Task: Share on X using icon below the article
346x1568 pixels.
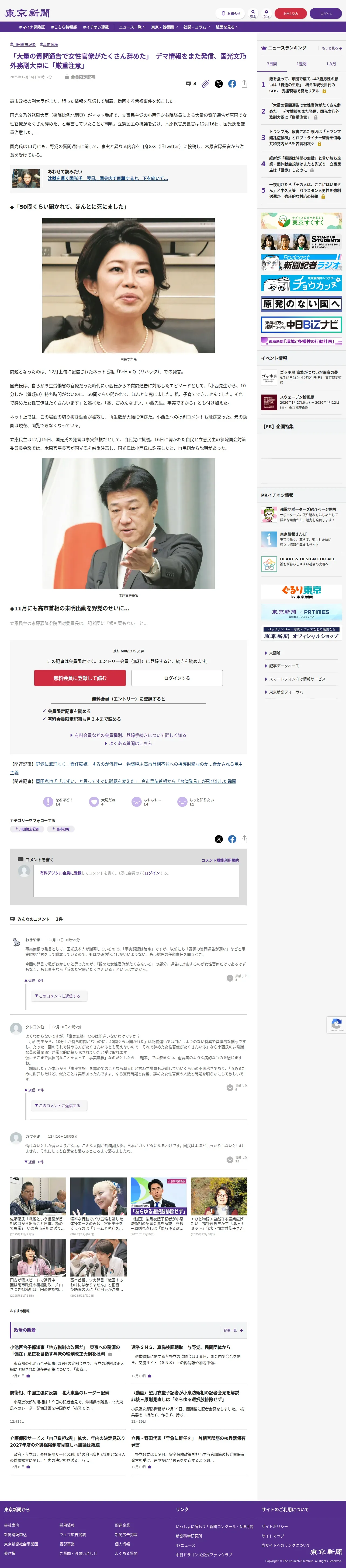Action: coord(219,839)
